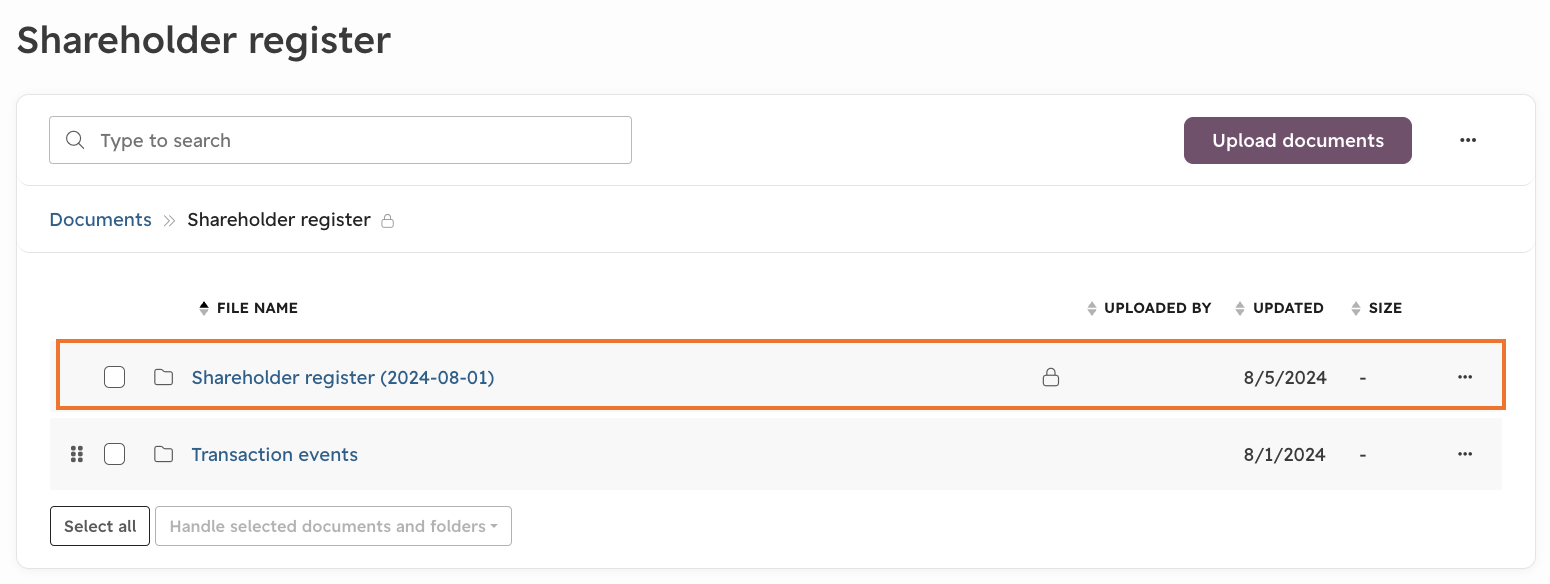Click the lock icon next to the Shareholder register breadcrumb

388,220
